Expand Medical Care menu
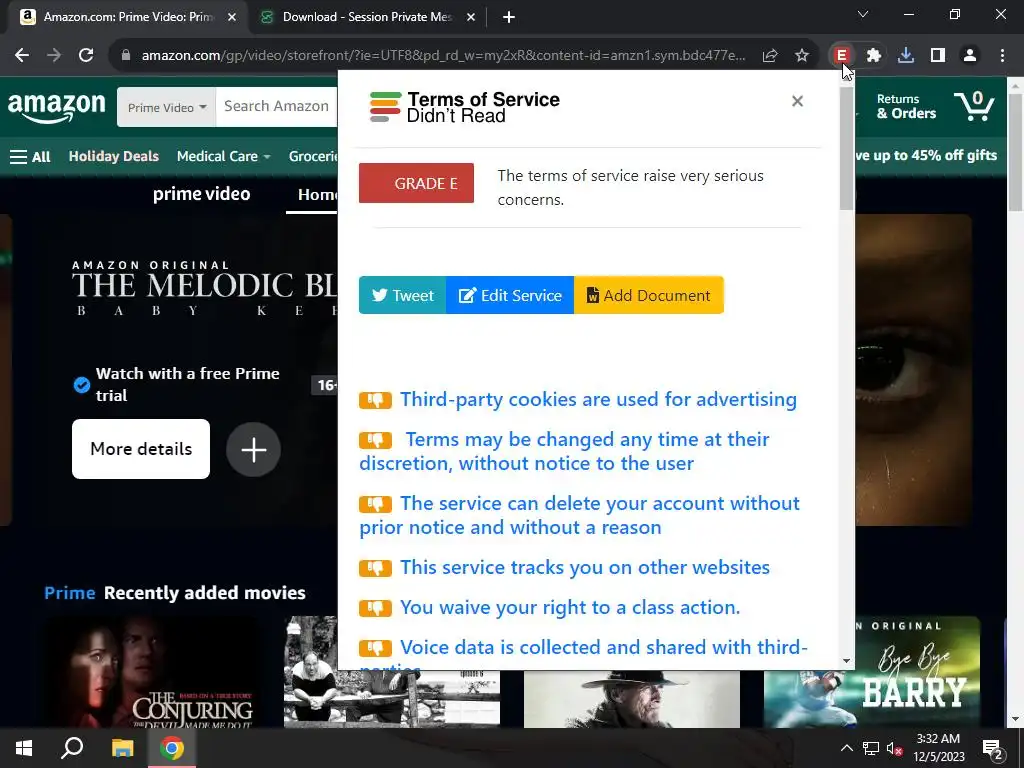The height and width of the screenshot is (768, 1024). coord(223,157)
